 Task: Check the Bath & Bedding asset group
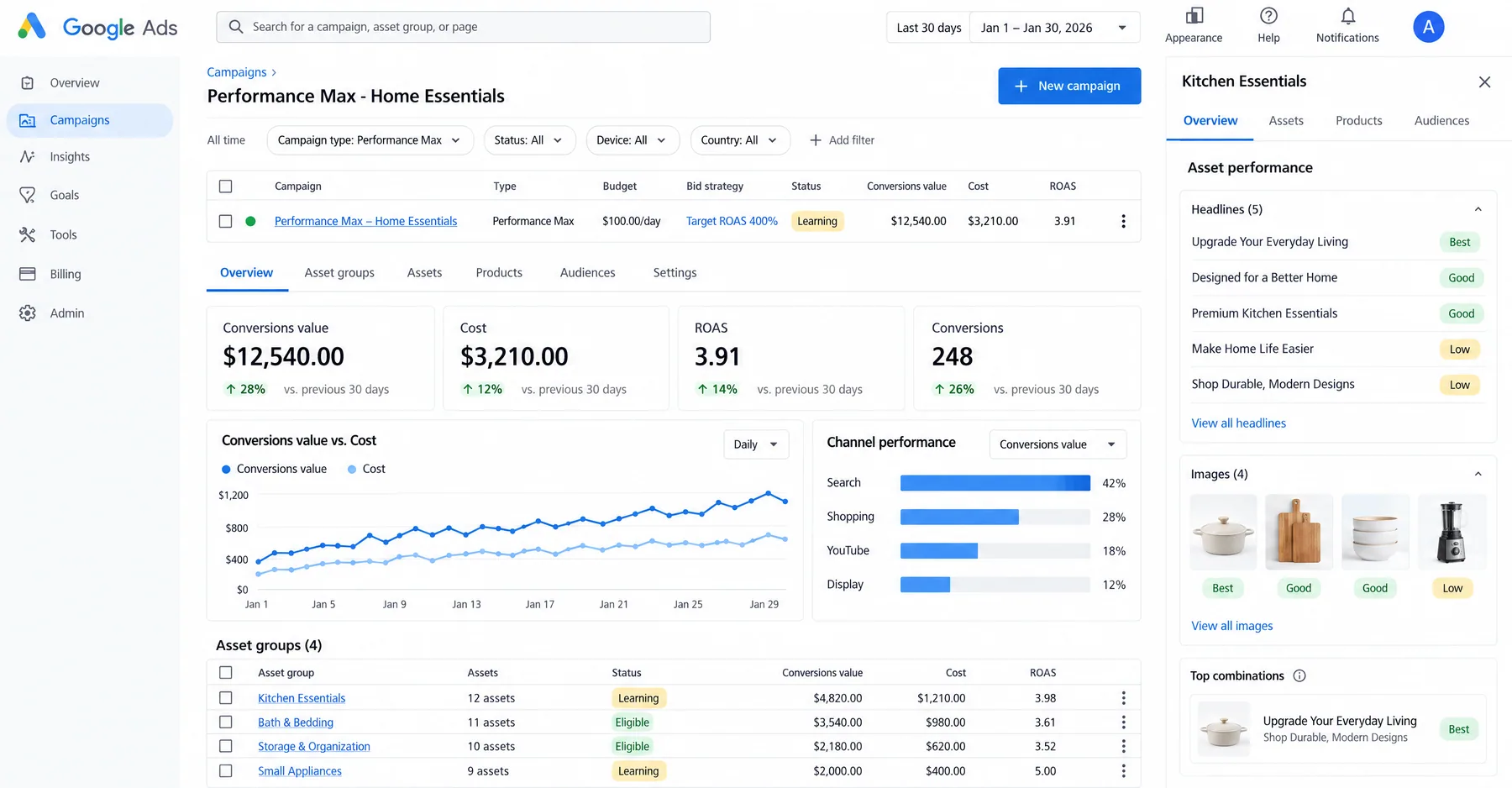[x=225, y=722]
